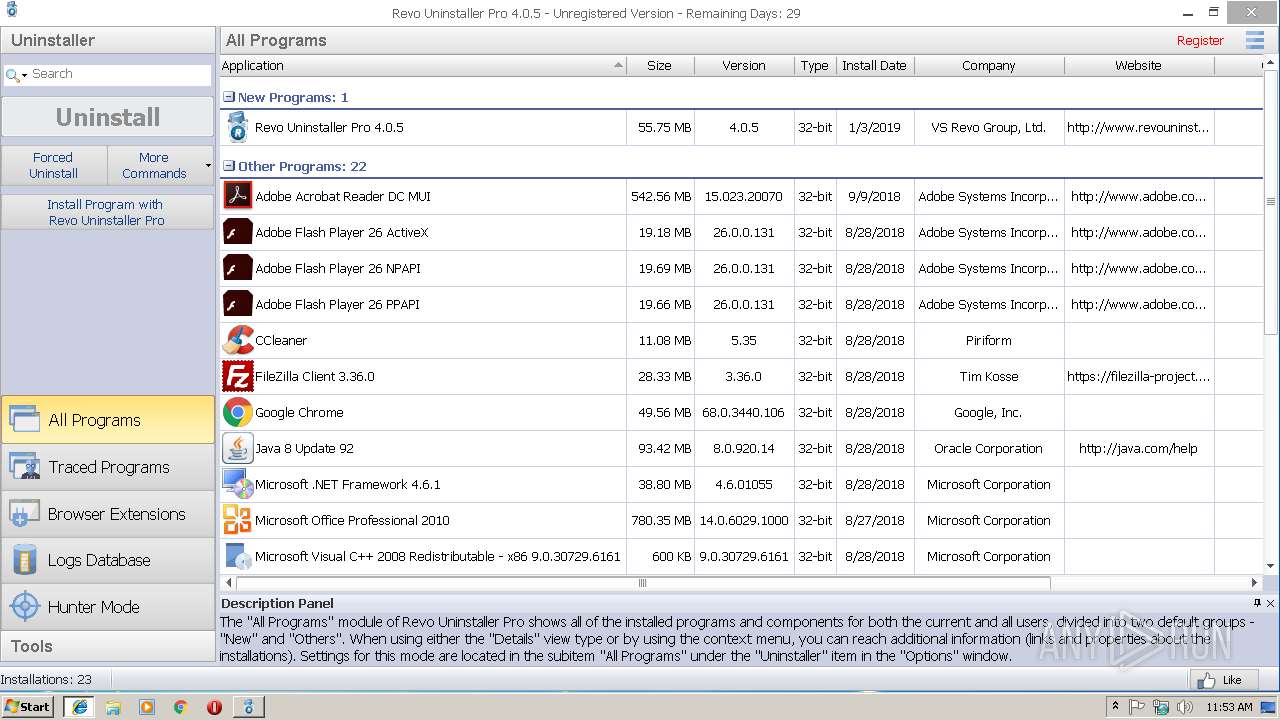Expand the Tools section
Screen dimensions: 1280x720
[107, 646]
